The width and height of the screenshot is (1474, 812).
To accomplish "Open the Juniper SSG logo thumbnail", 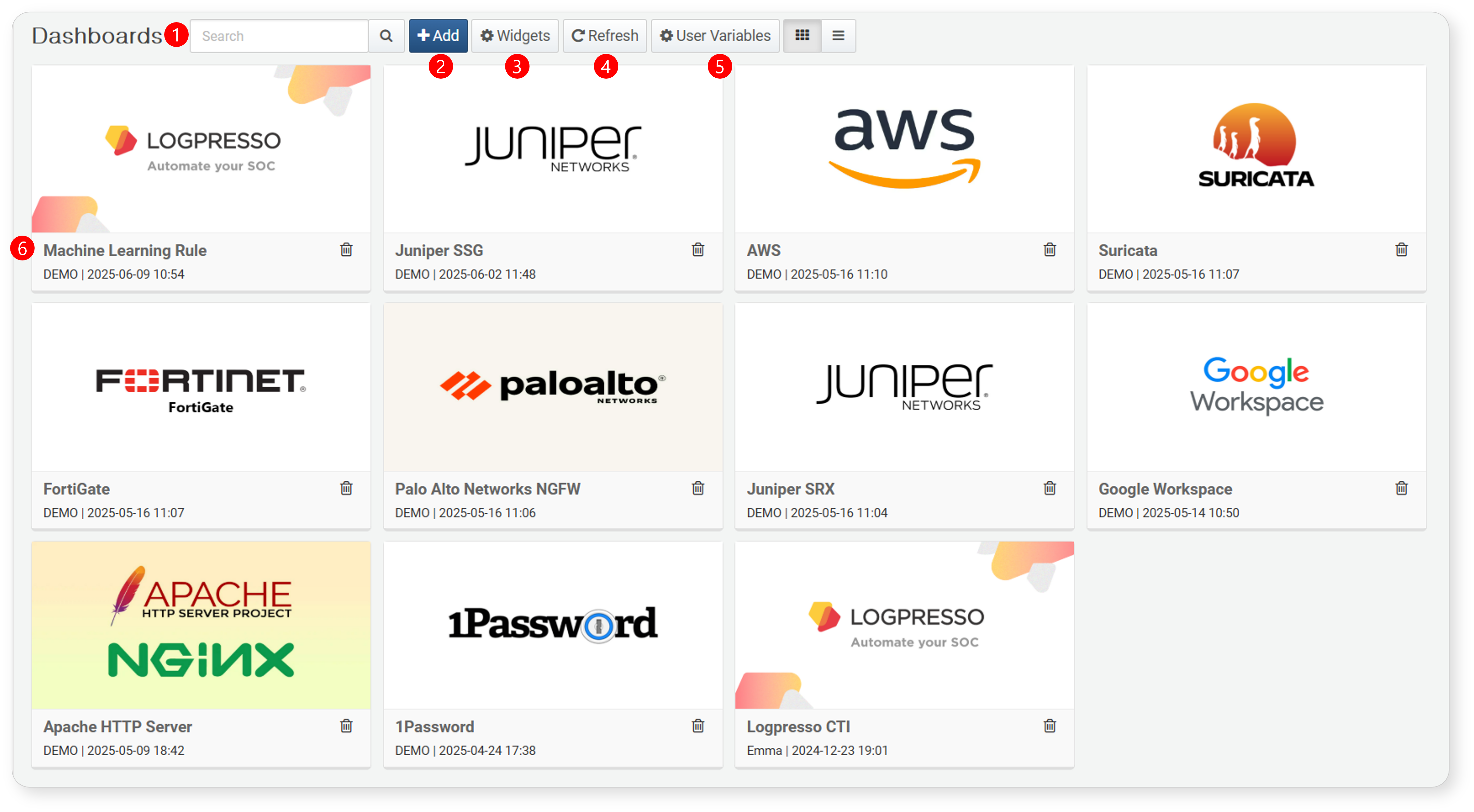I will 553,149.
